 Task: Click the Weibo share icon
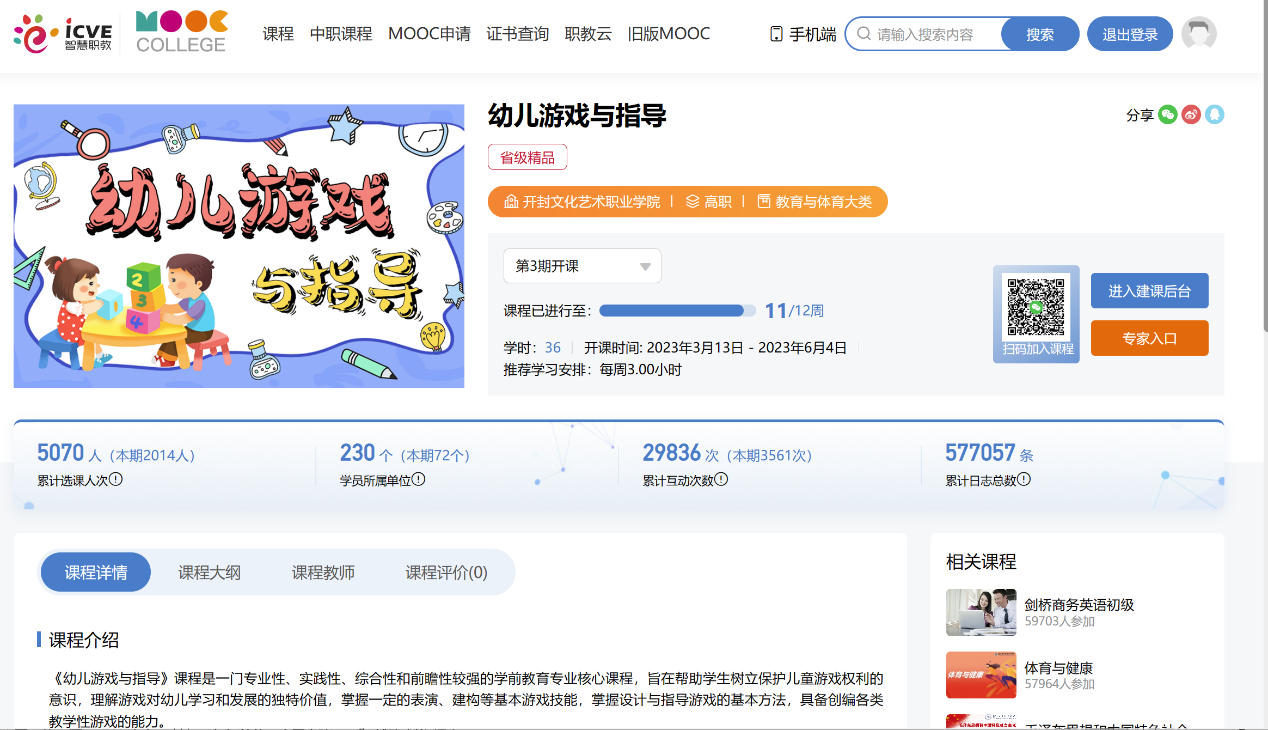pos(1191,115)
